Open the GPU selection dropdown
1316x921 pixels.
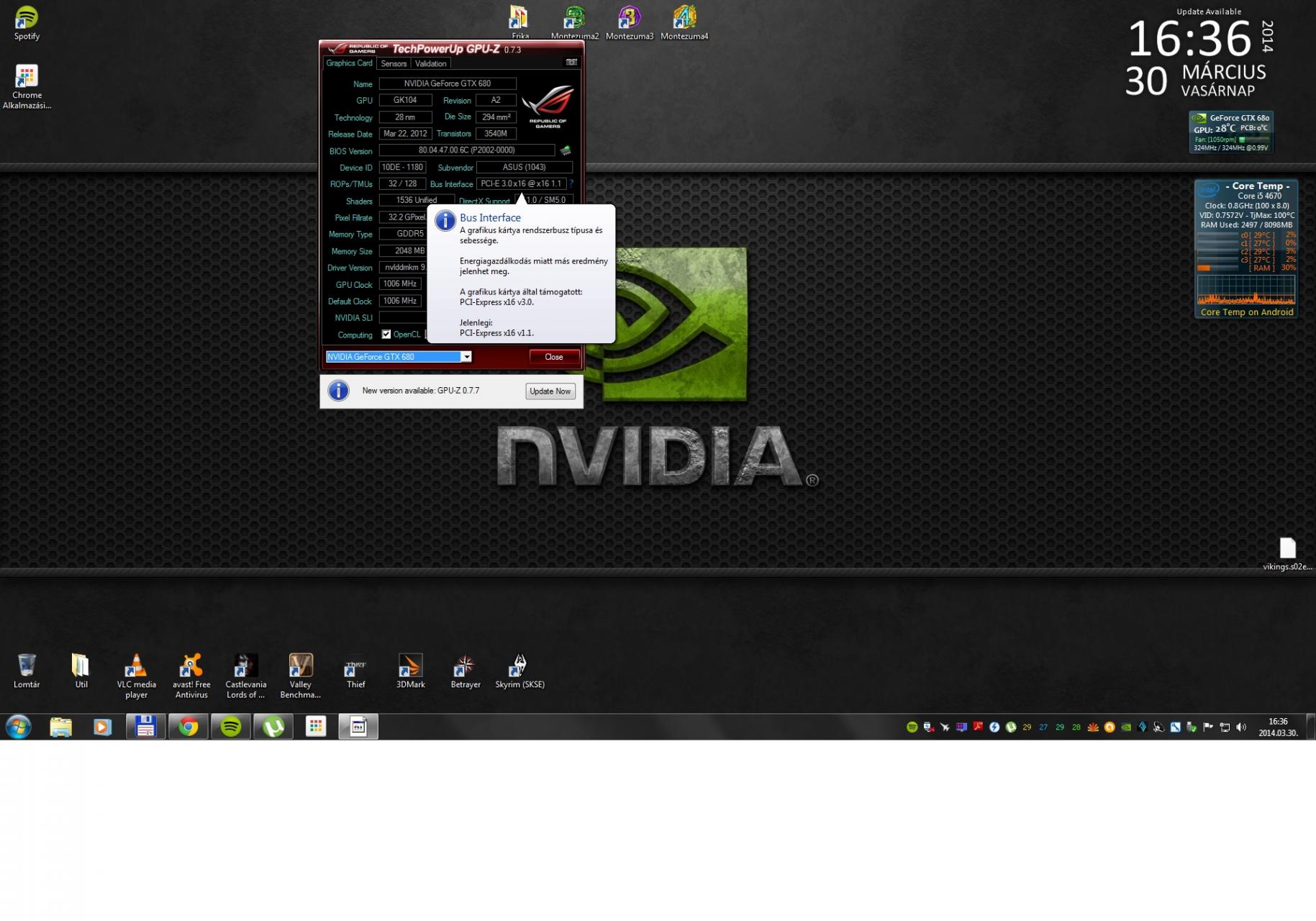(x=466, y=356)
